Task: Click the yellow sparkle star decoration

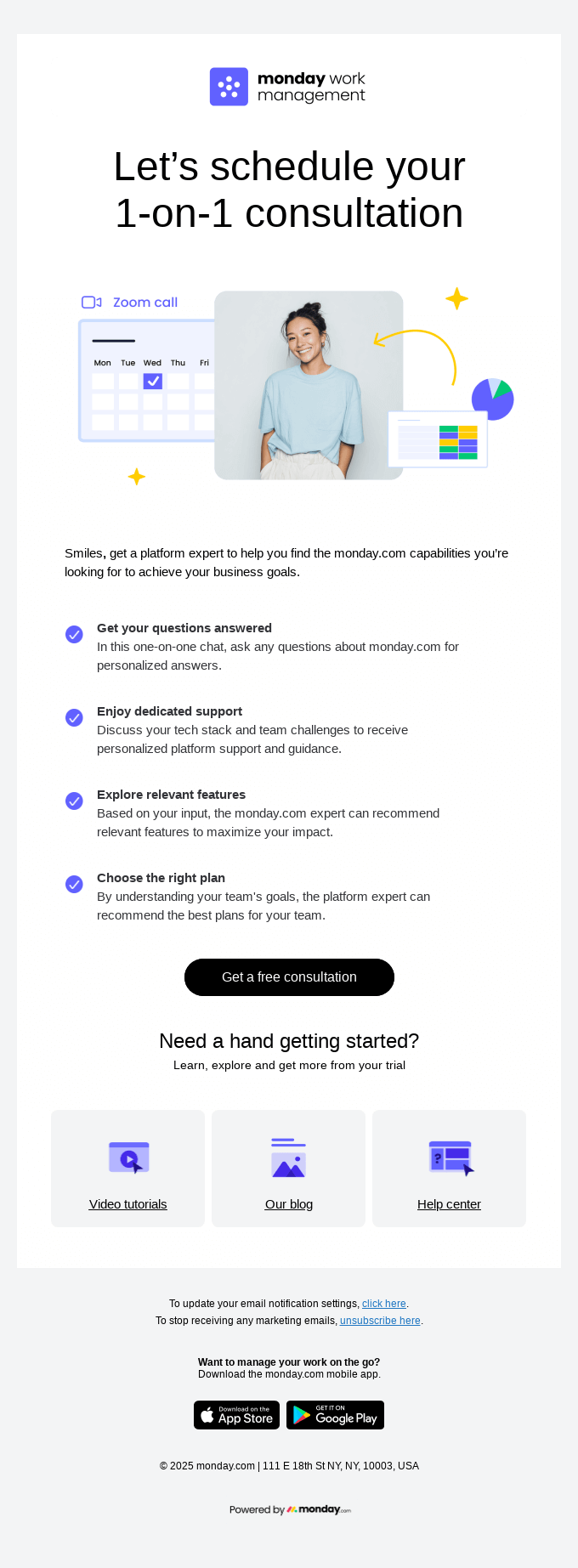Action: (x=456, y=298)
